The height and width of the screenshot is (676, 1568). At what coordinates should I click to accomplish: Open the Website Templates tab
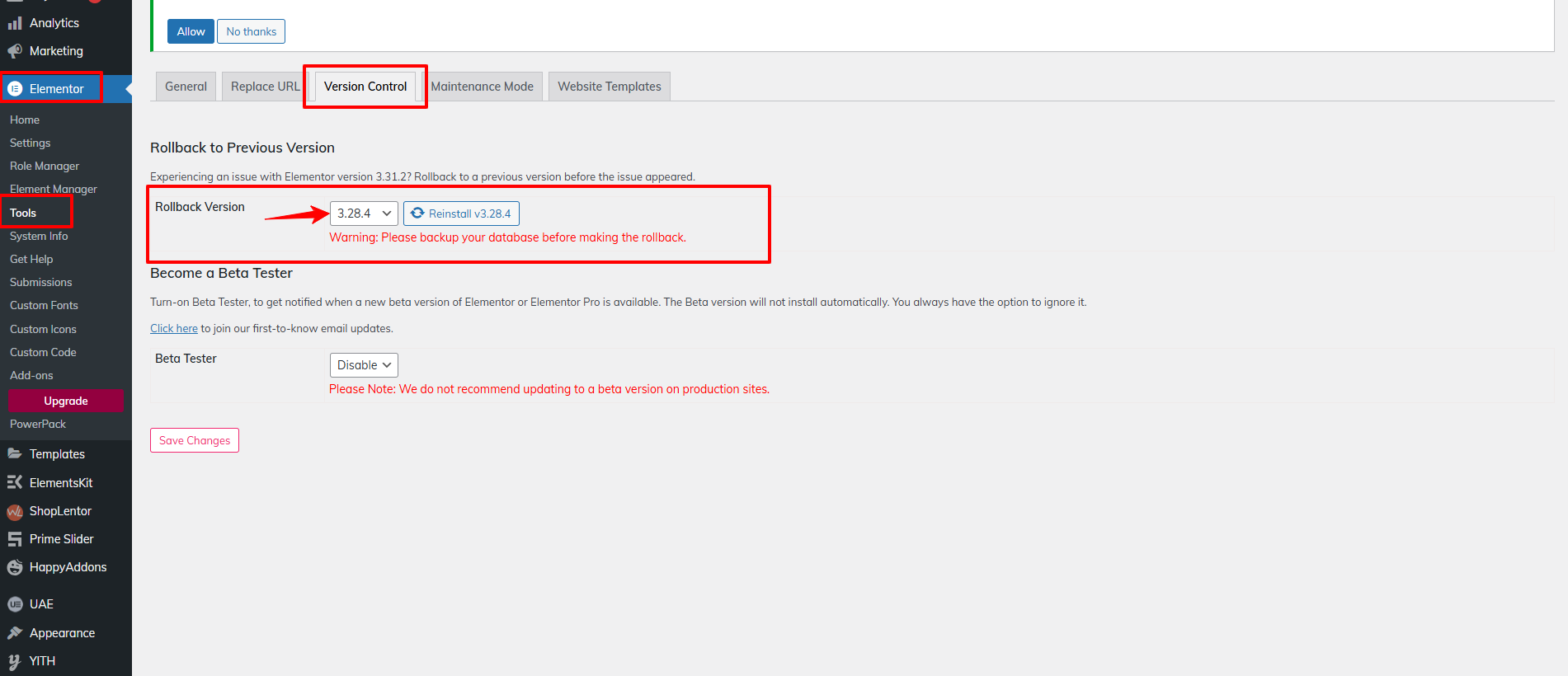[x=610, y=87]
